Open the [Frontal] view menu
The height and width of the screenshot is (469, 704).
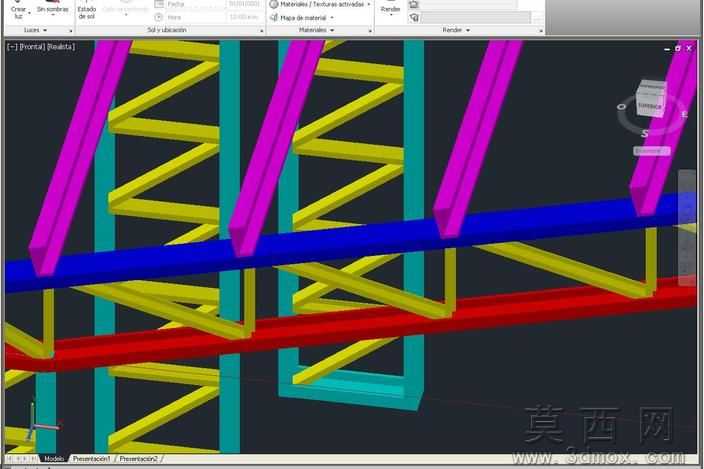[32, 47]
